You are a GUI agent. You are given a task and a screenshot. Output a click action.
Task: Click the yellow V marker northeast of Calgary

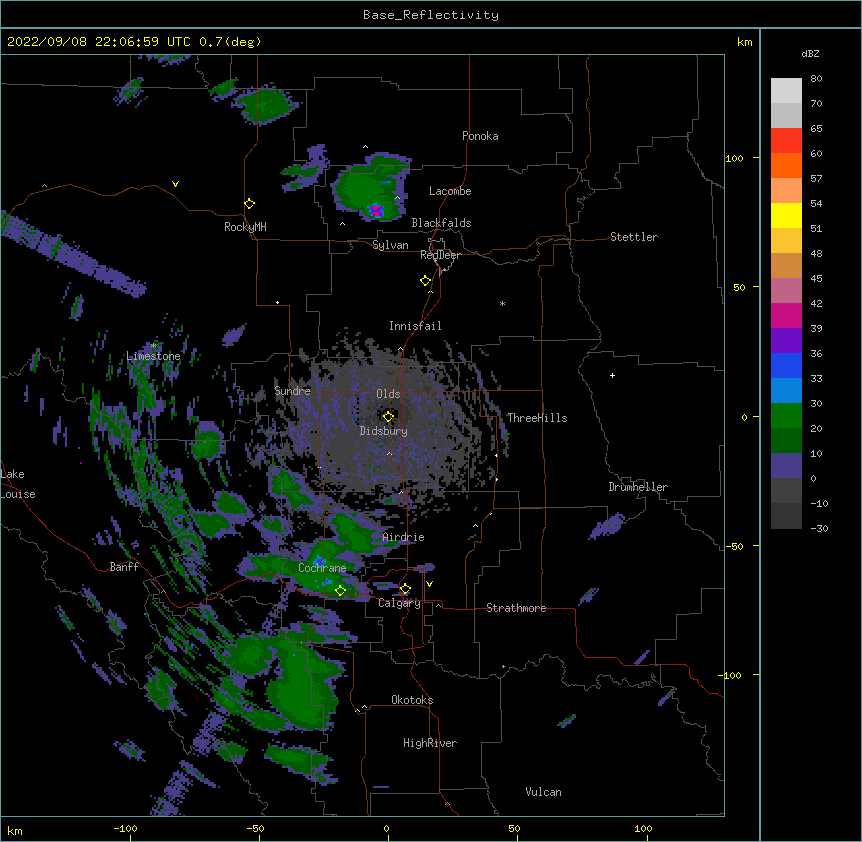[x=429, y=584]
